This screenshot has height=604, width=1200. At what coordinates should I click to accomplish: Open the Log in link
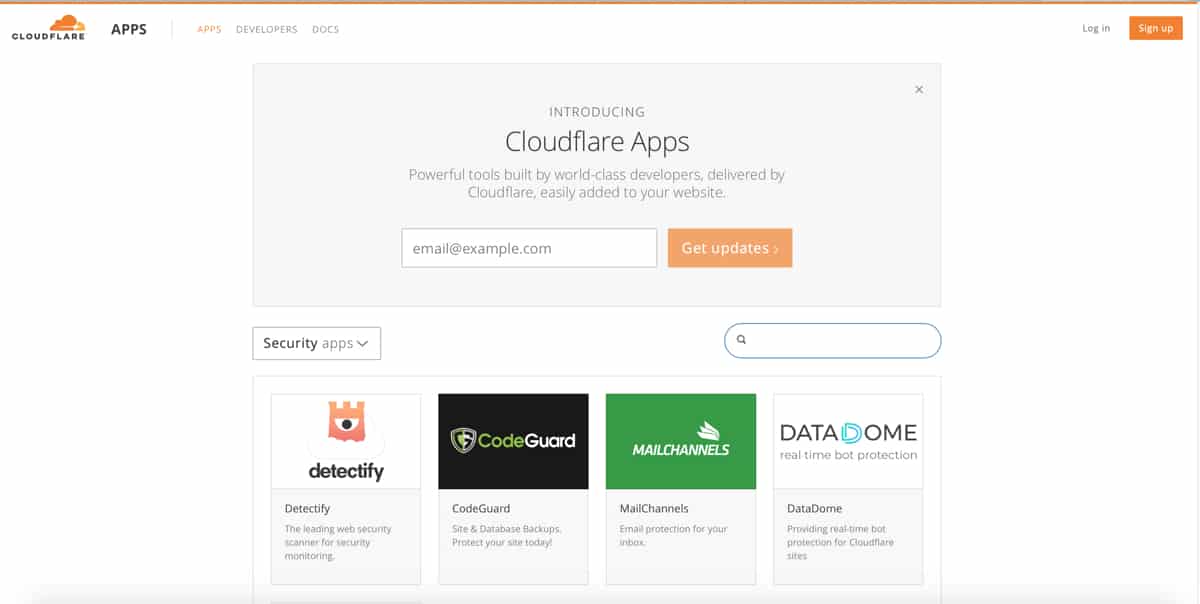click(x=1095, y=28)
